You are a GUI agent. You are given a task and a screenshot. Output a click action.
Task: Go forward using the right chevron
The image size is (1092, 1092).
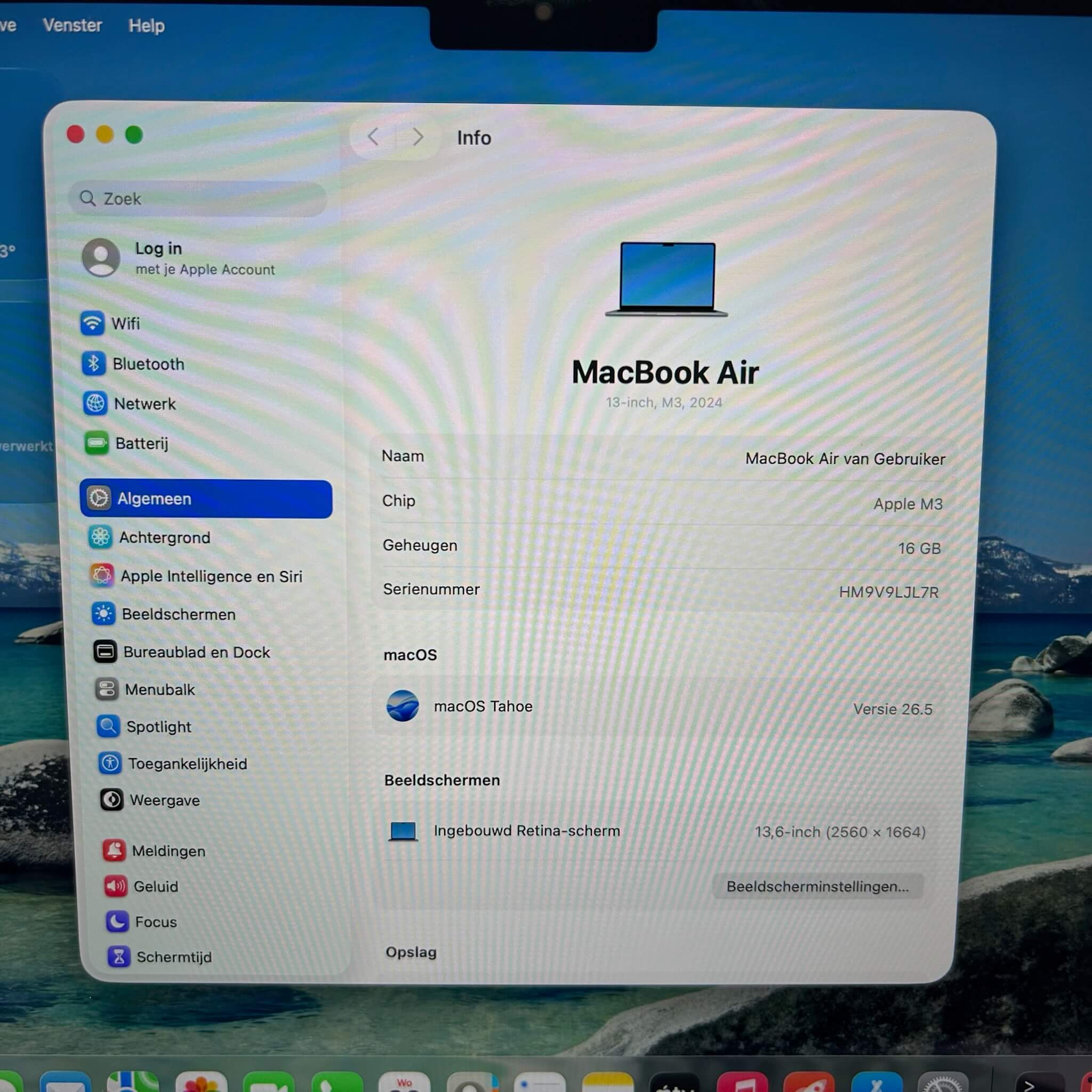coord(417,137)
